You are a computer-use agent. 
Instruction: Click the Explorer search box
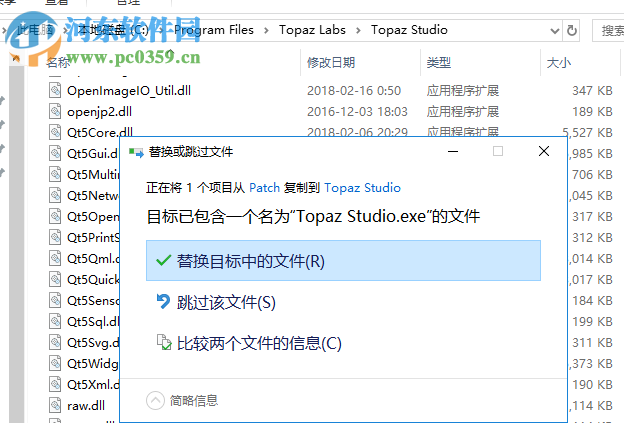tap(608, 31)
